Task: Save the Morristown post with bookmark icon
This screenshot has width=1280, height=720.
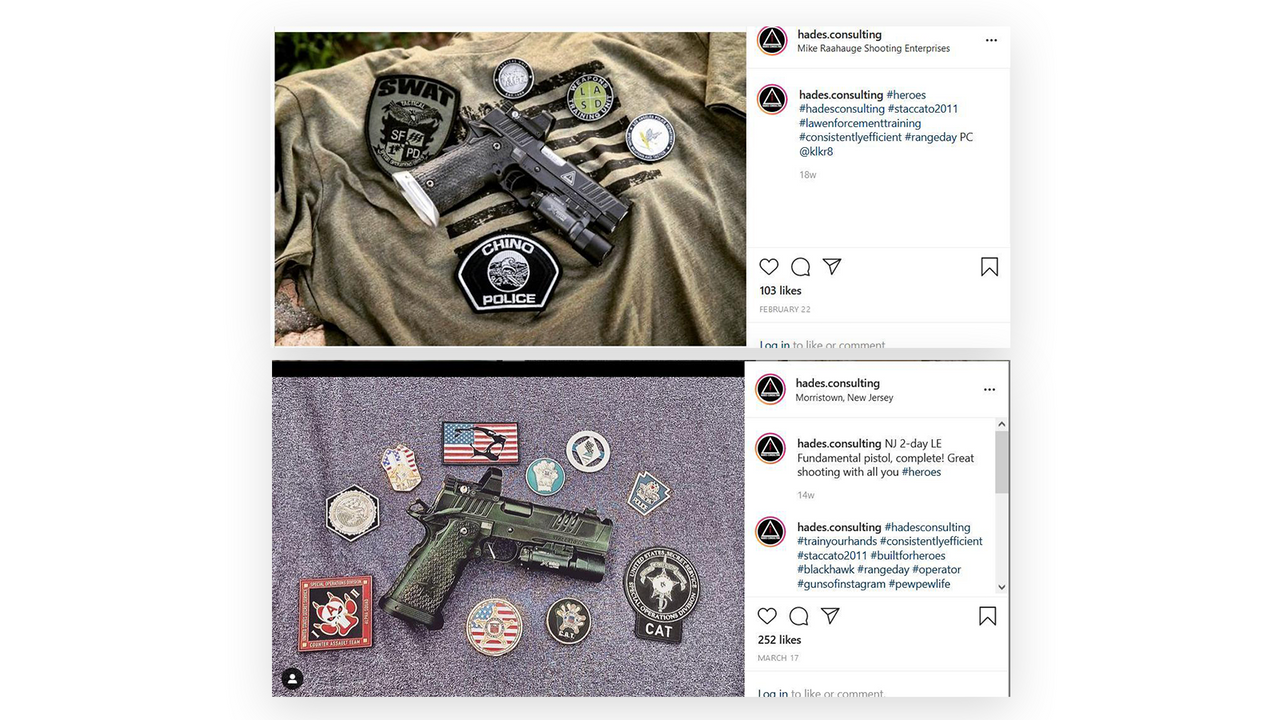Action: tap(987, 616)
